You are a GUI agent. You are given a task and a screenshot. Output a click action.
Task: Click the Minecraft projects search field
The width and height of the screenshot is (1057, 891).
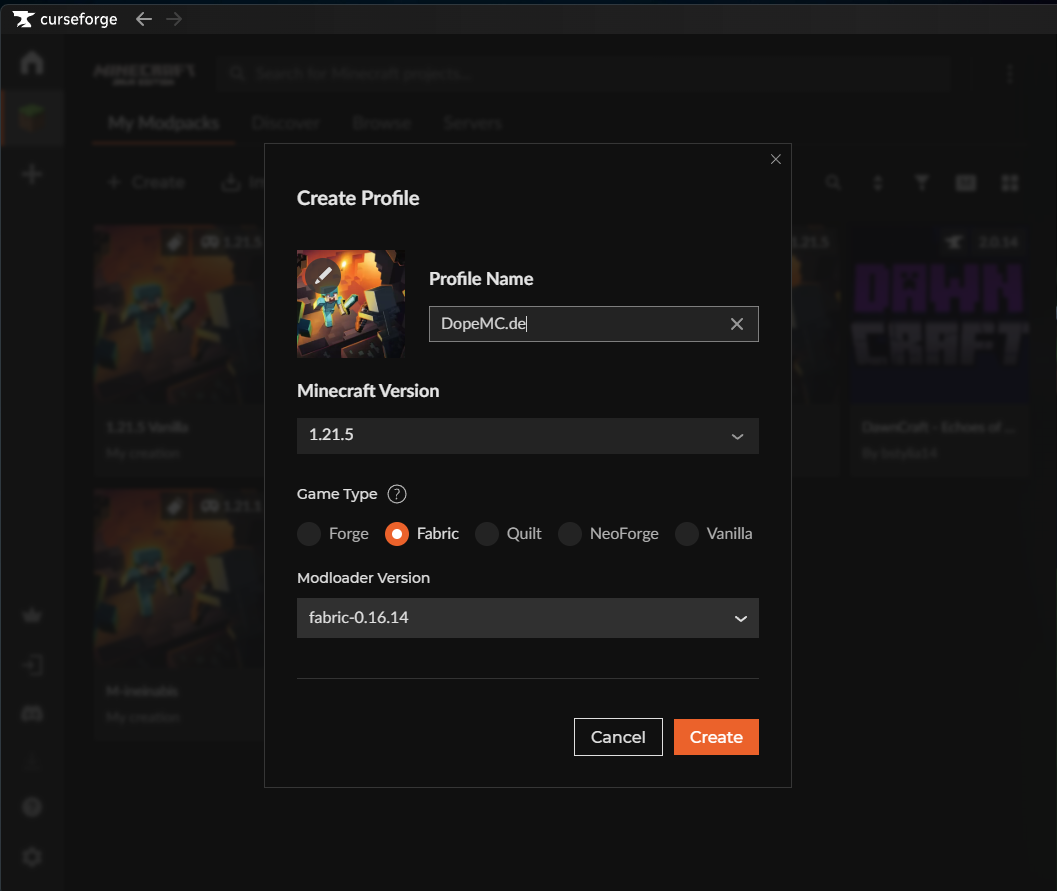pos(583,73)
